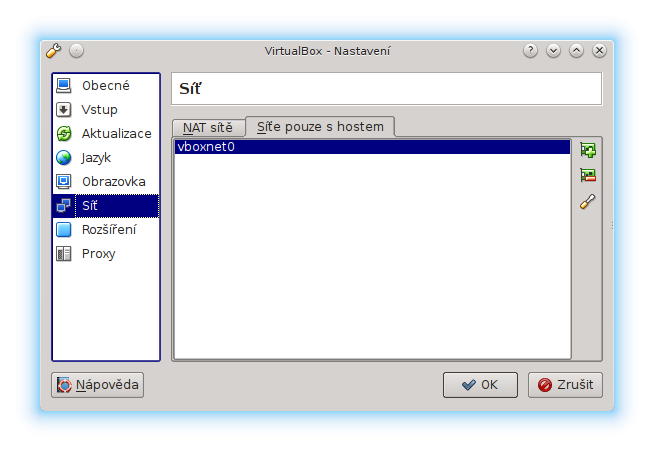Click the round pin button beside the wrench

(x=76, y=51)
